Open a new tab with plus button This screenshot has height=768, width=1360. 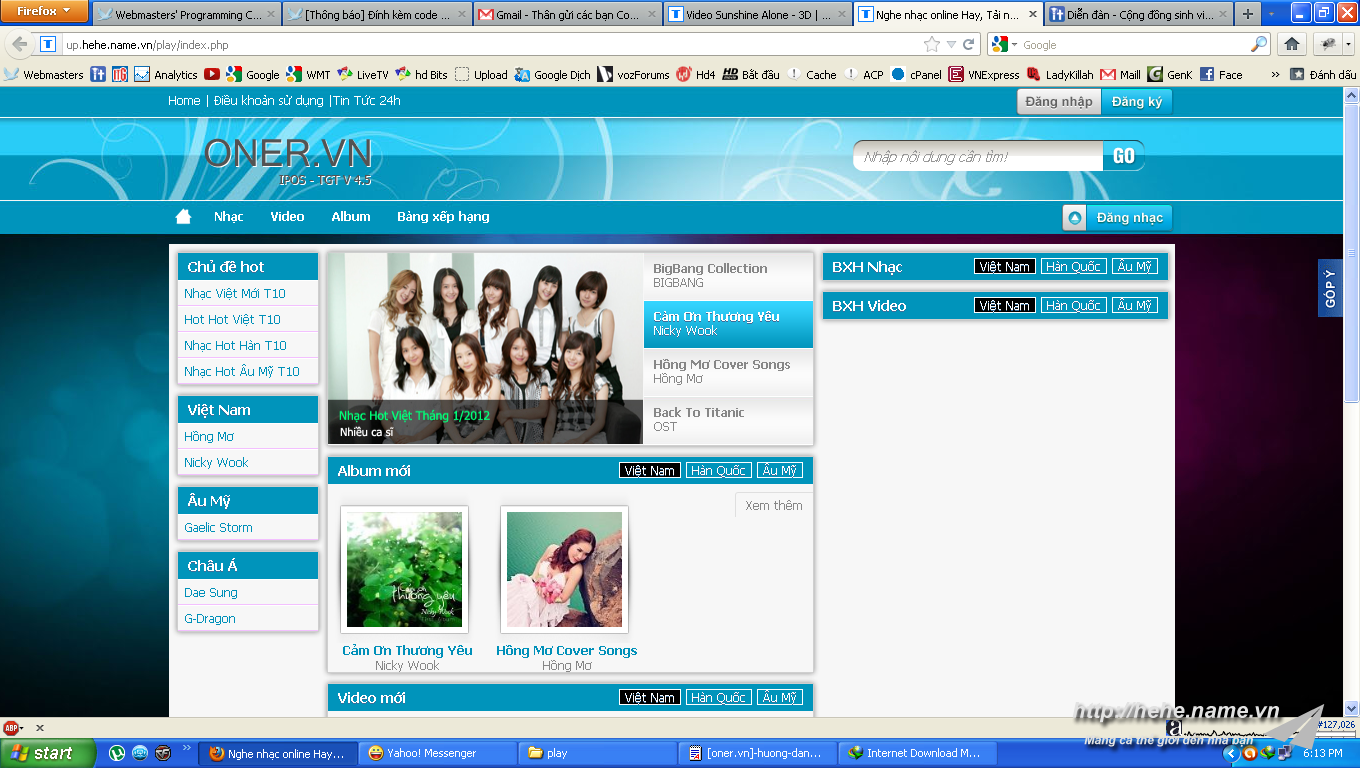pyautogui.click(x=1247, y=14)
